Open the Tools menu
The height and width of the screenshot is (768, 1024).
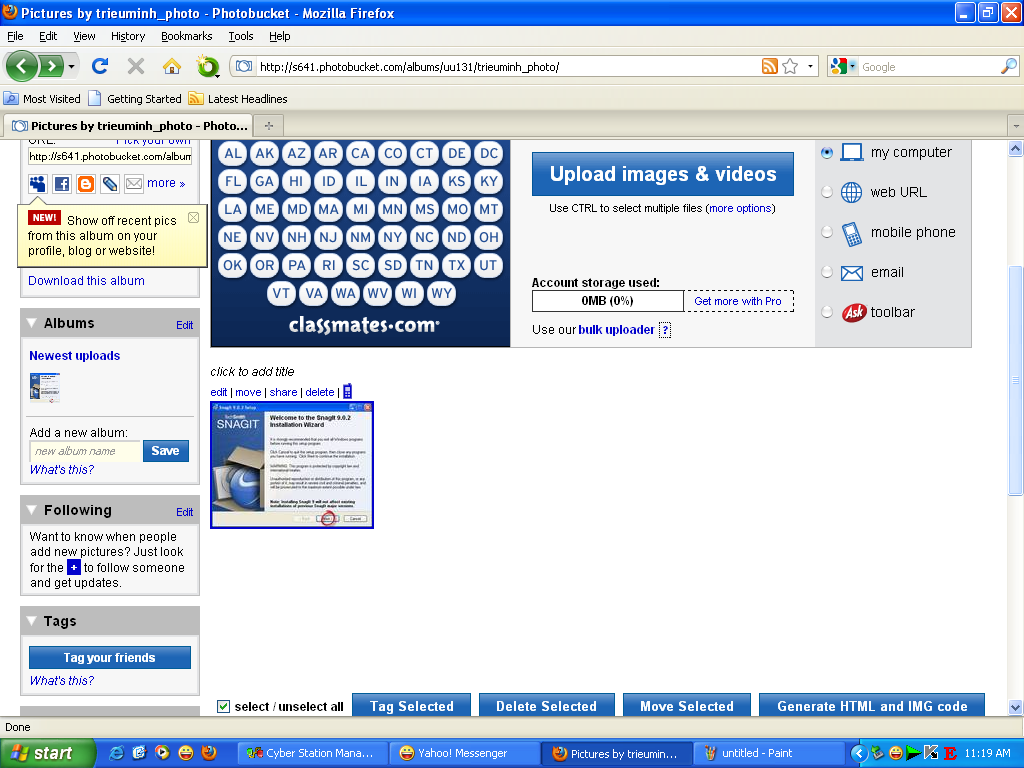click(x=241, y=36)
